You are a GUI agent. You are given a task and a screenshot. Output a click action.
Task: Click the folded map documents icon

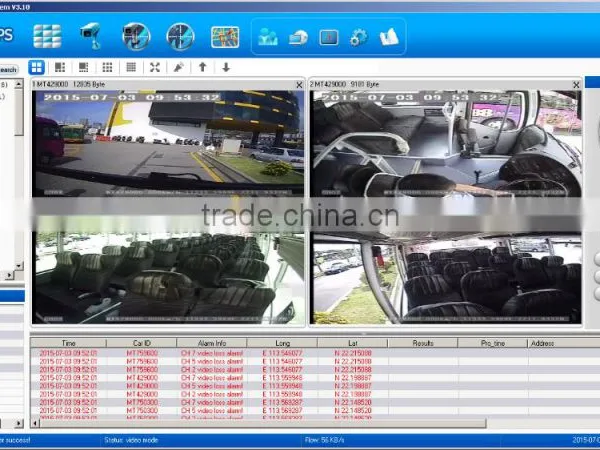tap(389, 37)
